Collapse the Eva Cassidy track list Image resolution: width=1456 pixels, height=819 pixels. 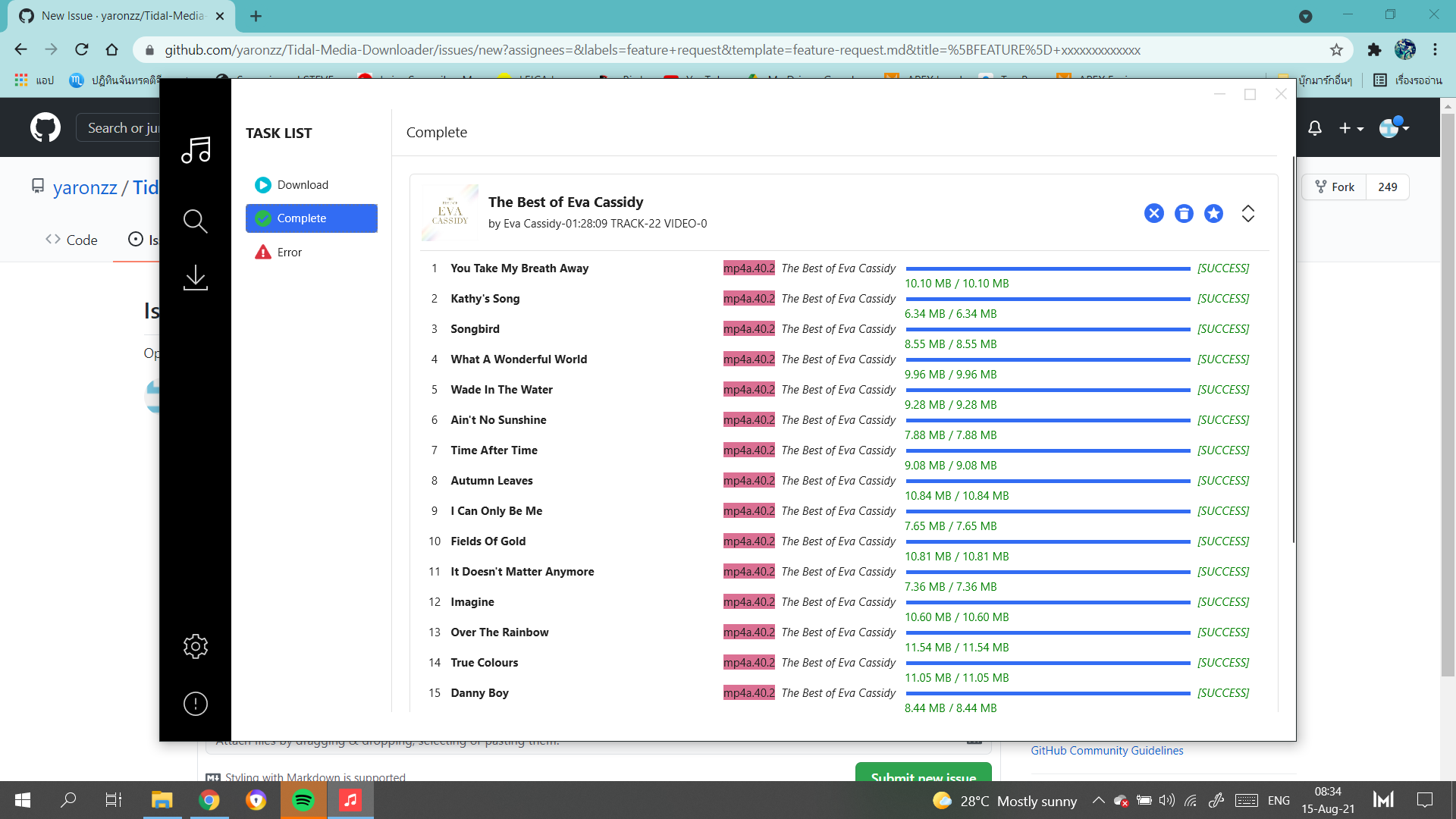pyautogui.click(x=1248, y=214)
